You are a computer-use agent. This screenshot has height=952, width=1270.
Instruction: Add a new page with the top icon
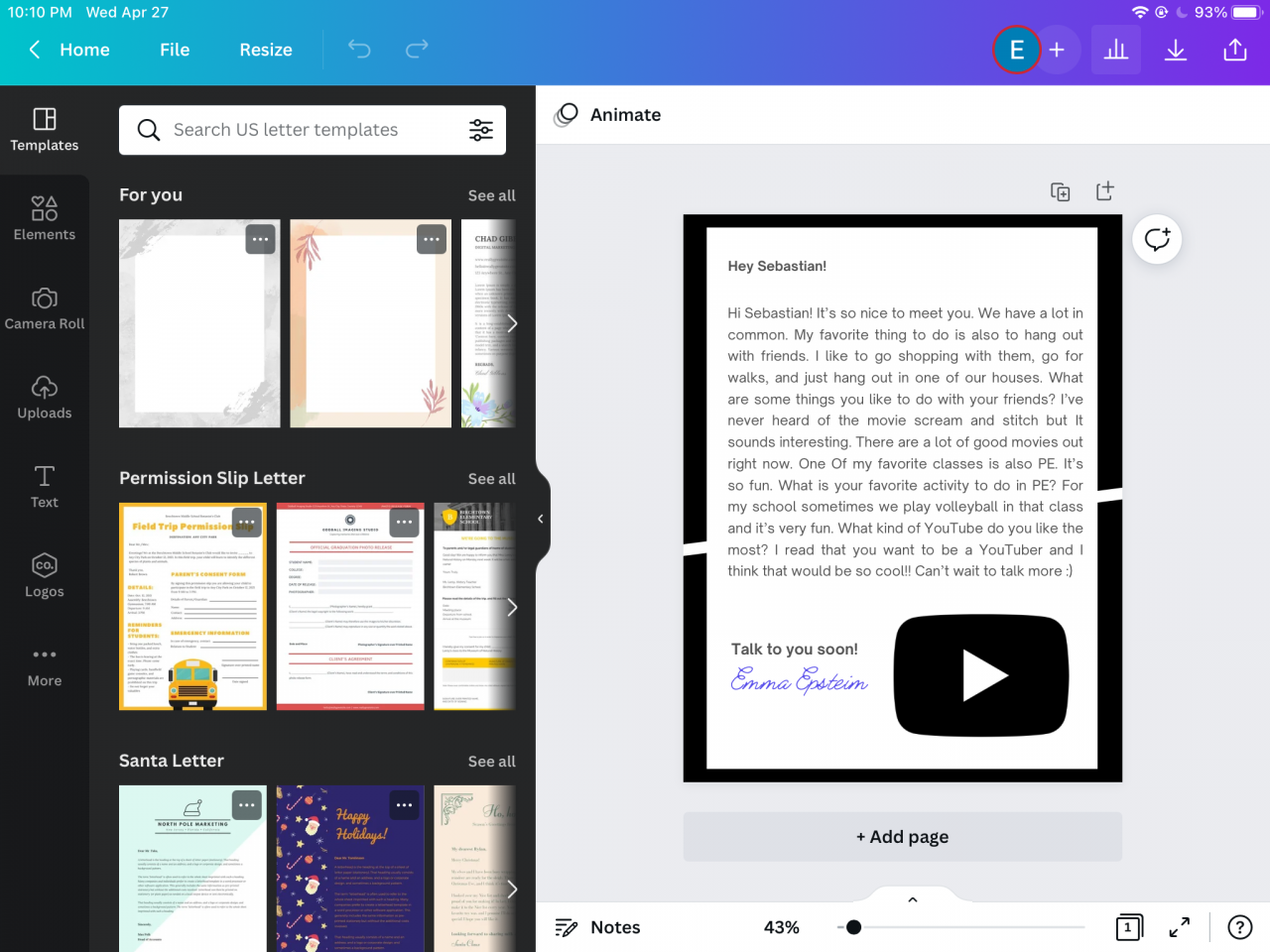coord(1104,191)
